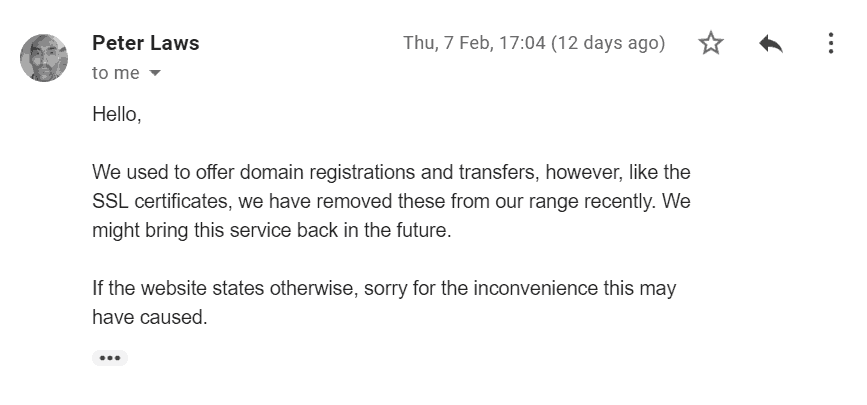Reply to Peter Laws' message
This screenshot has width=867, height=405.
771,43
